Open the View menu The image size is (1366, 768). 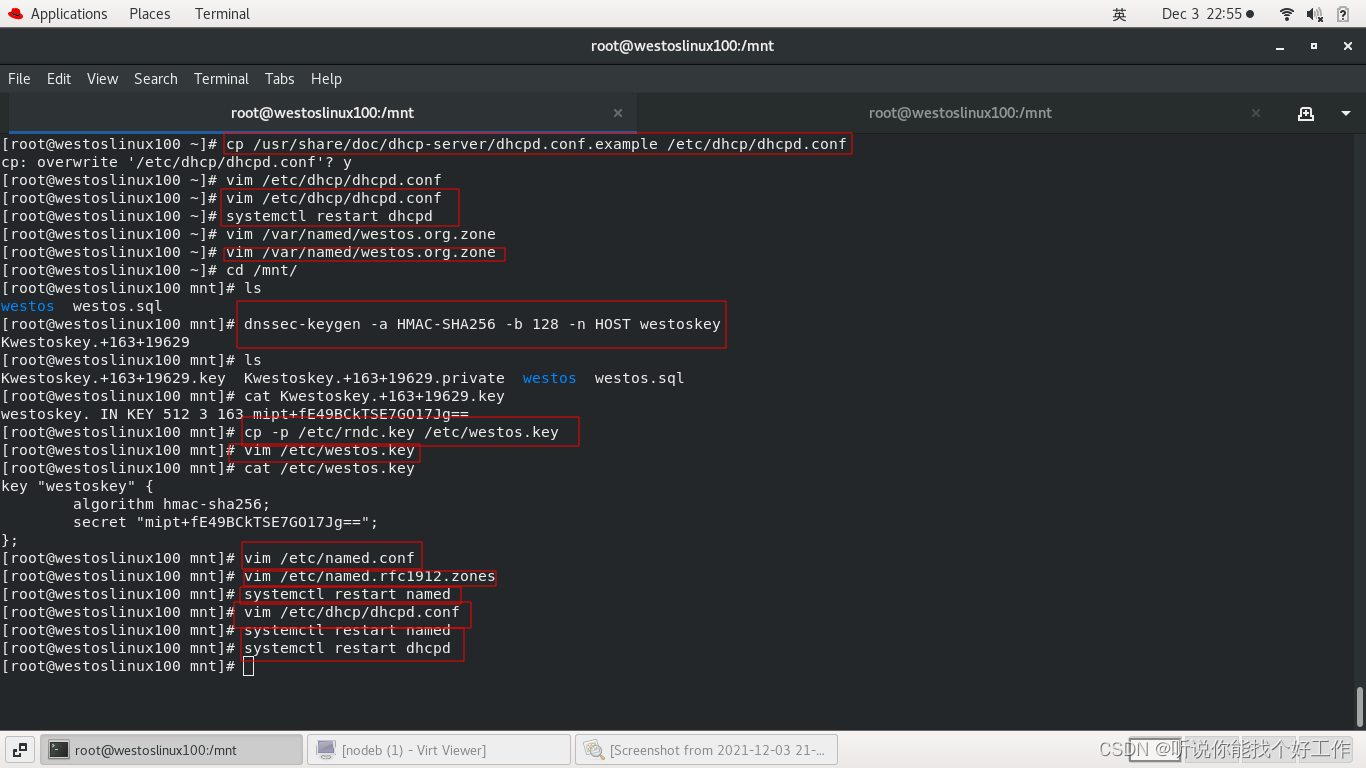[102, 79]
